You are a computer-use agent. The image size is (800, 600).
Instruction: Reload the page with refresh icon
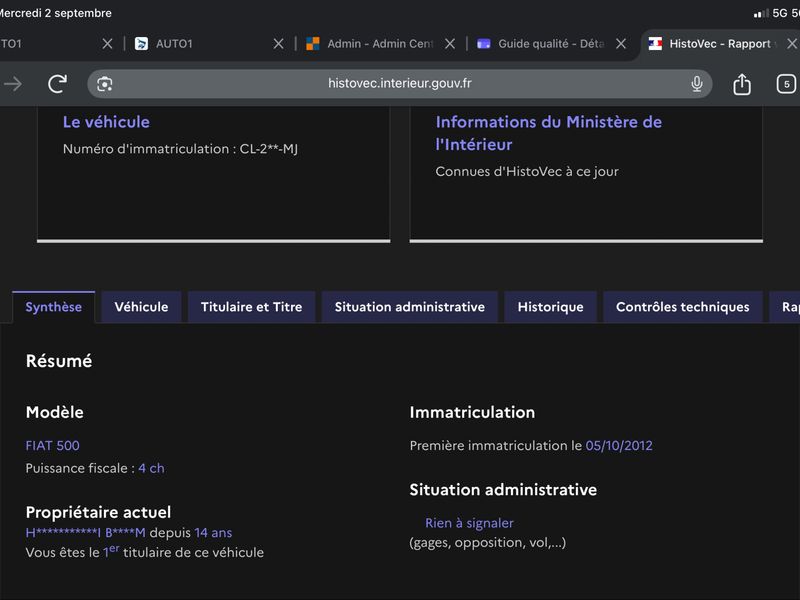pos(57,84)
